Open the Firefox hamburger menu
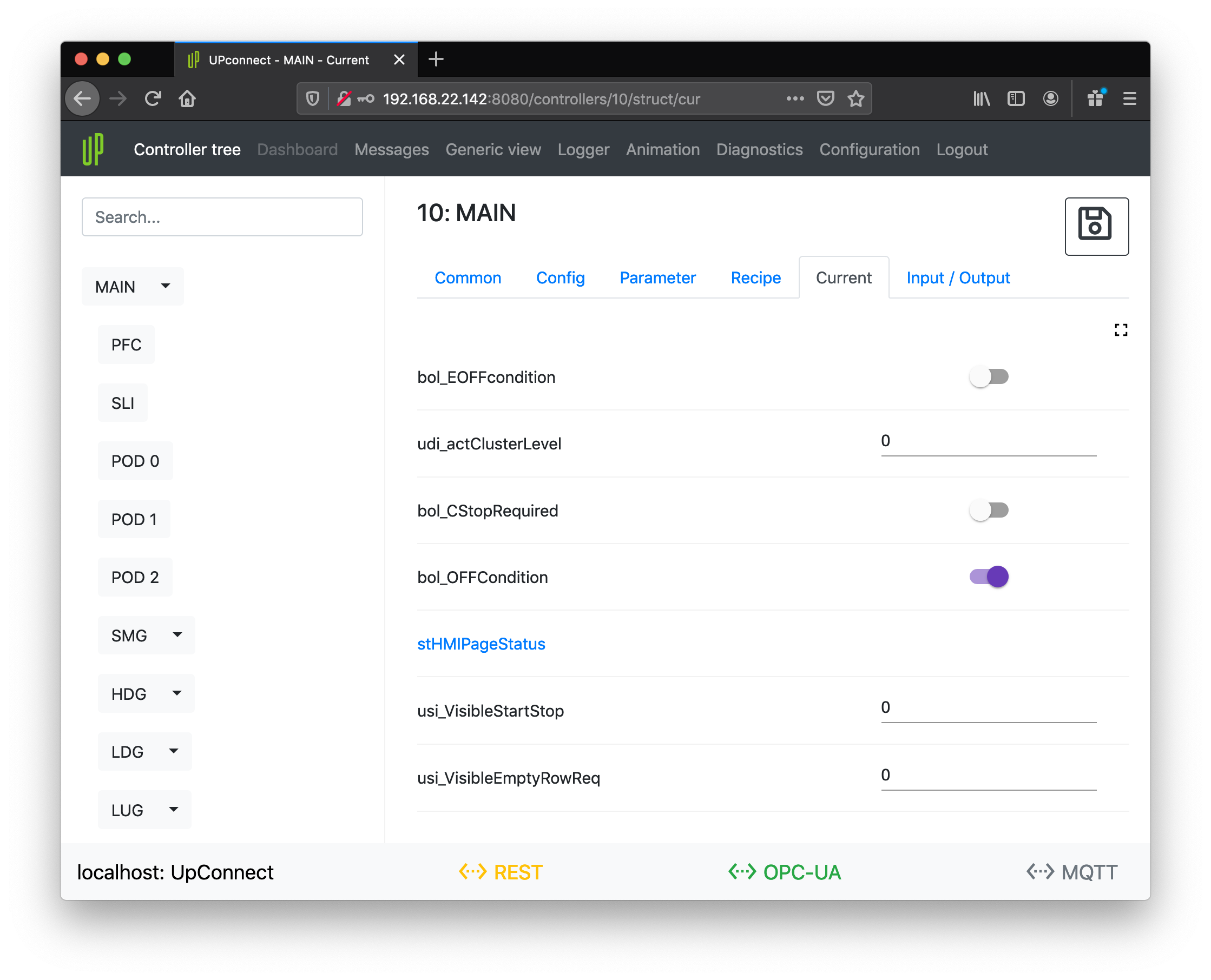This screenshot has height=980, width=1211. 1129,99
